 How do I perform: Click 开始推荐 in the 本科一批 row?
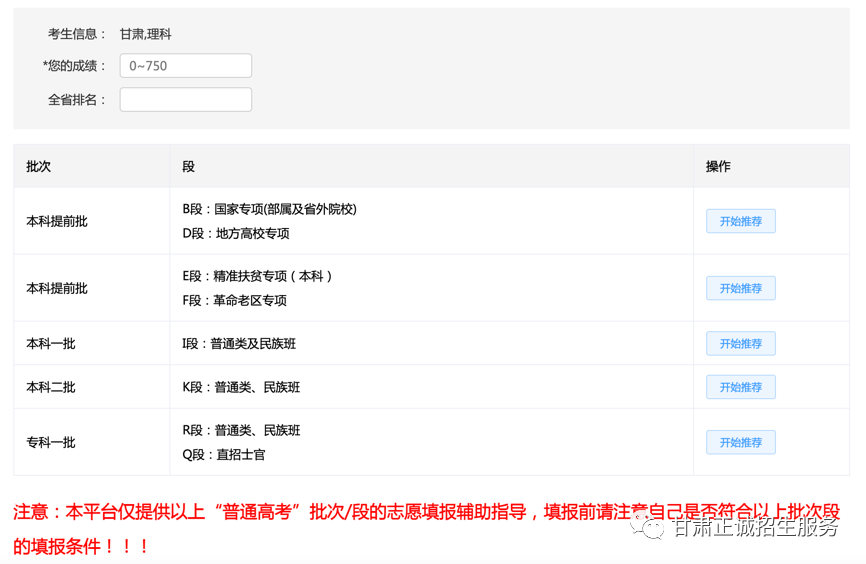pos(740,343)
